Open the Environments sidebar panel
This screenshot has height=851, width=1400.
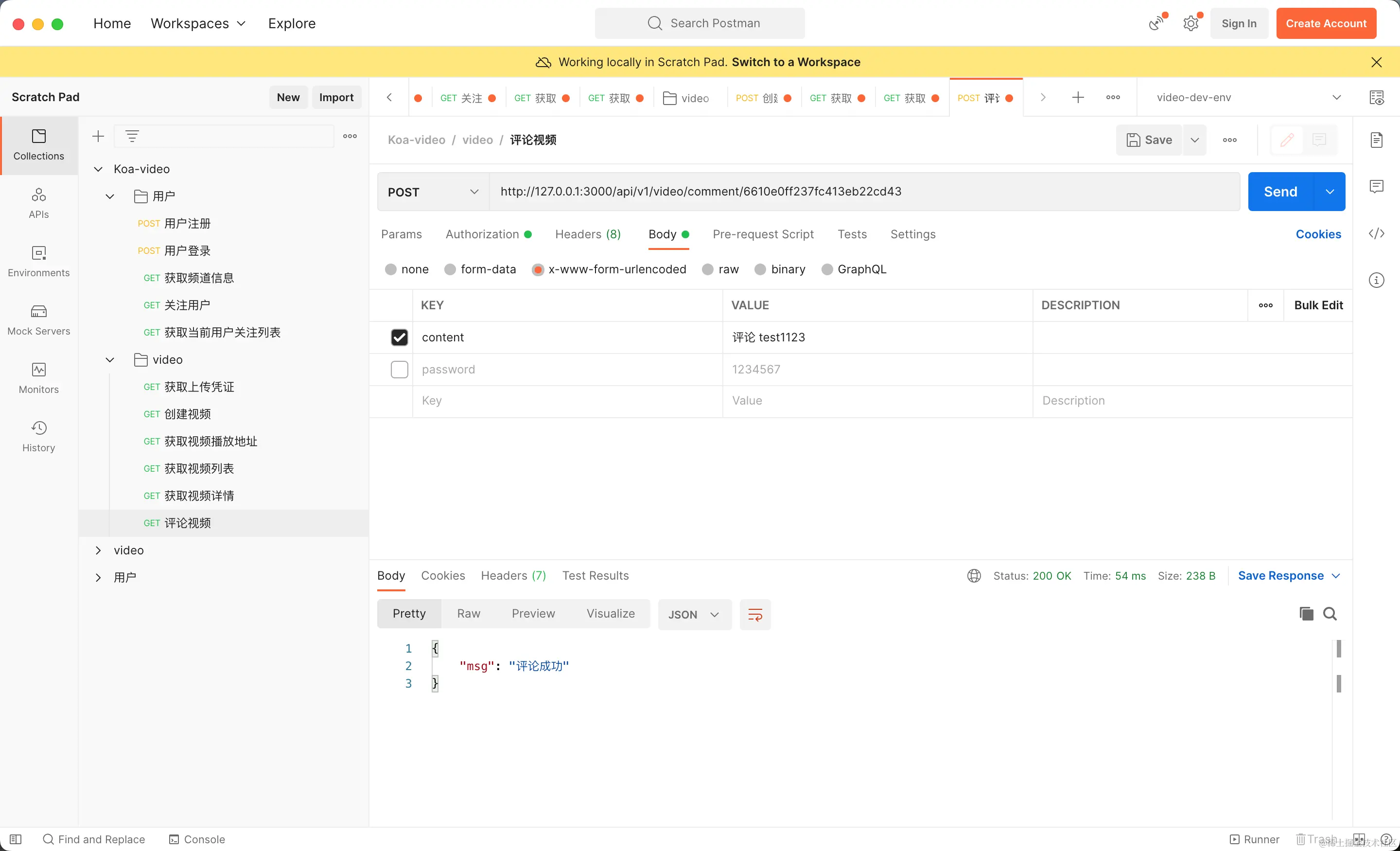point(38,261)
